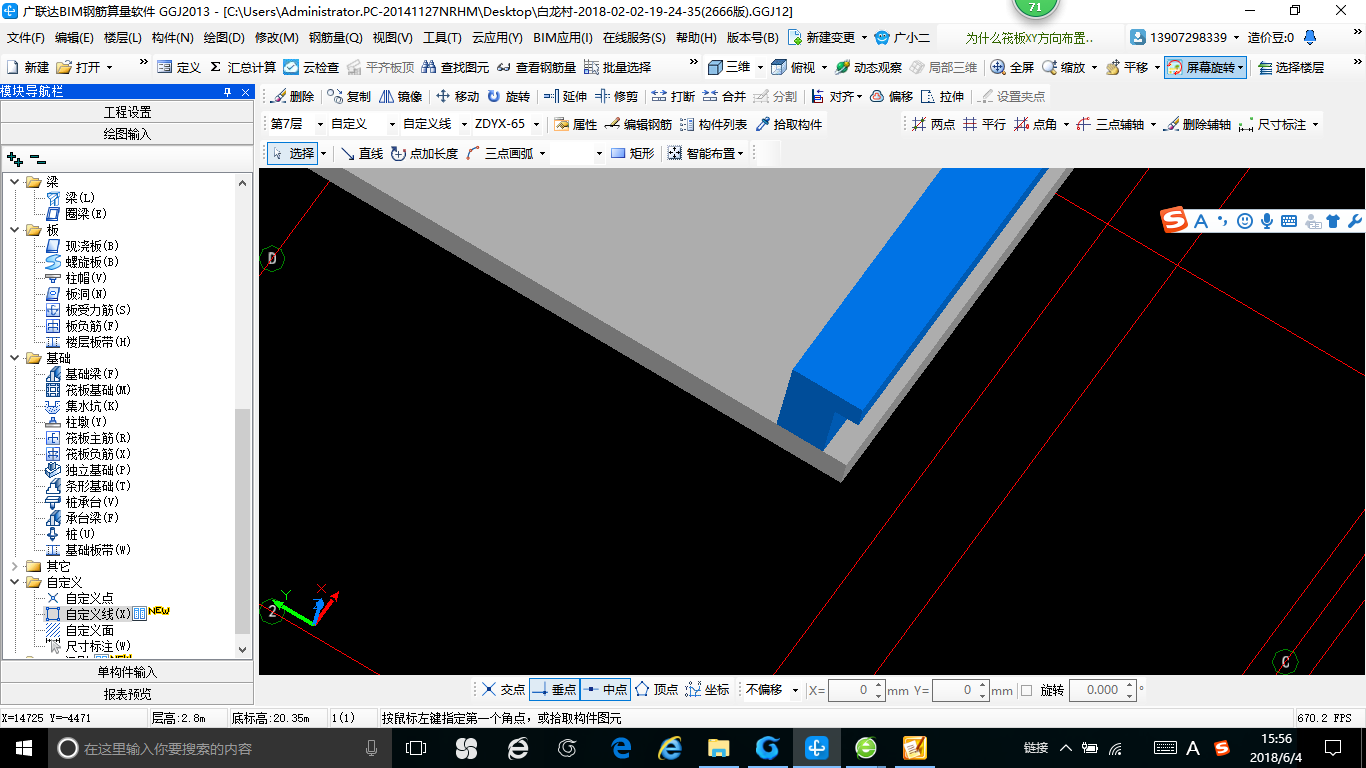Click 动态观察 orbit view
This screenshot has height=768, width=1366.
click(x=868, y=67)
